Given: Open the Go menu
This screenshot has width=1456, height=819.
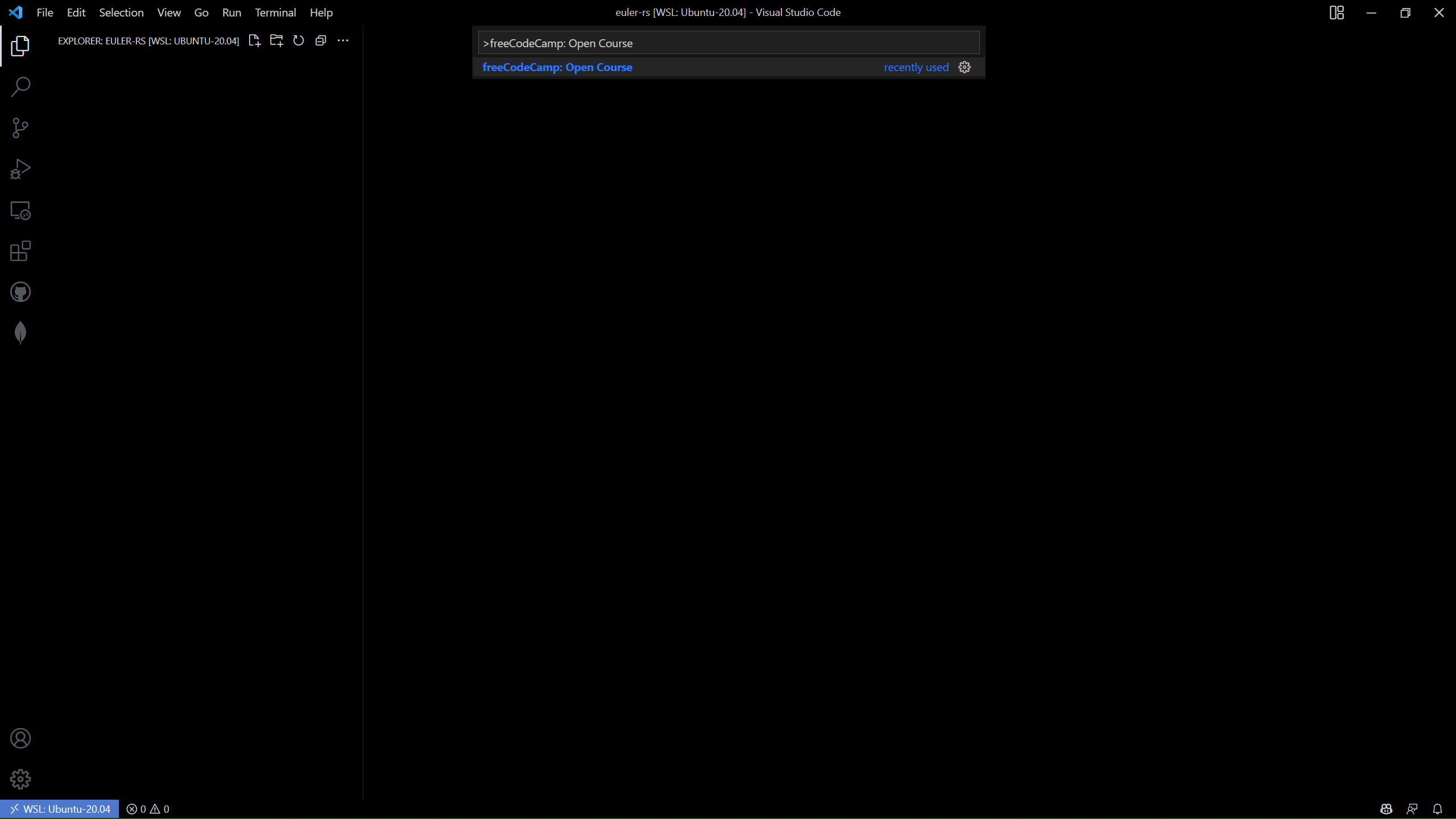Looking at the screenshot, I should (201, 13).
